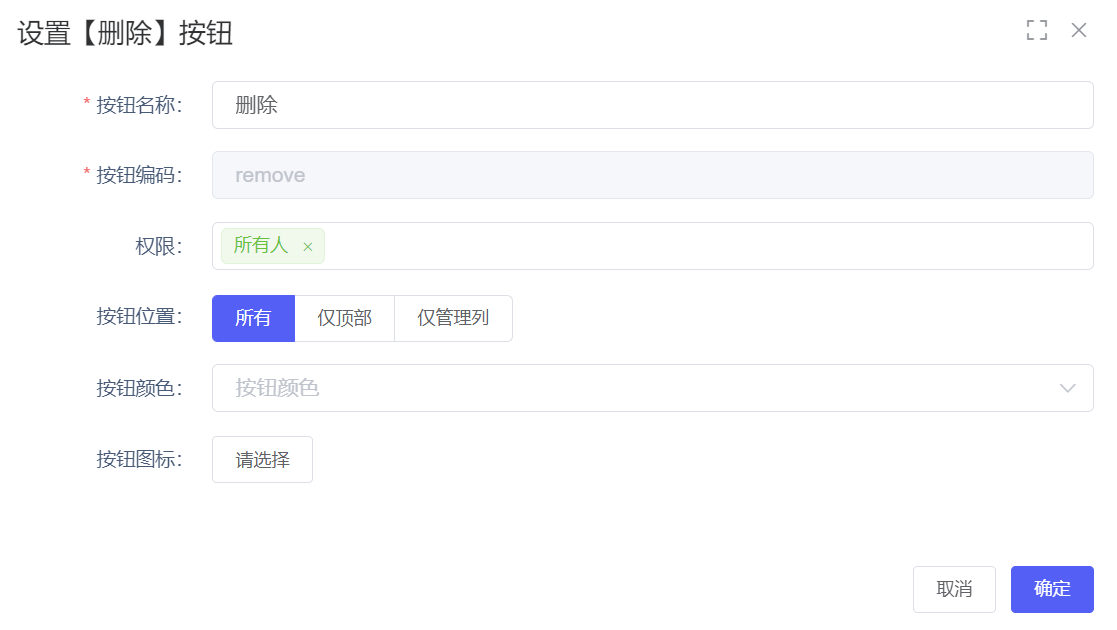Open the 权限 selection field
Image resolution: width=1117 pixels, height=630 pixels.
(700, 246)
